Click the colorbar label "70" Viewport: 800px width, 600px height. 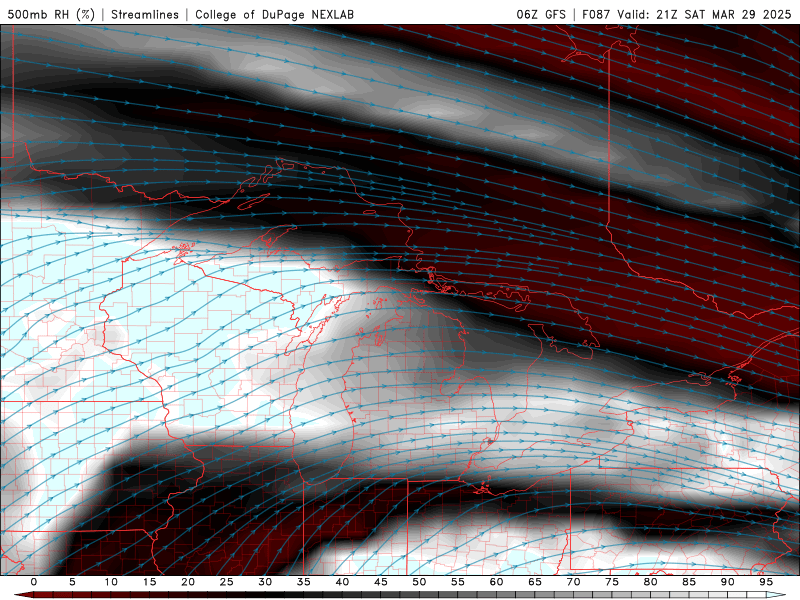click(x=573, y=582)
